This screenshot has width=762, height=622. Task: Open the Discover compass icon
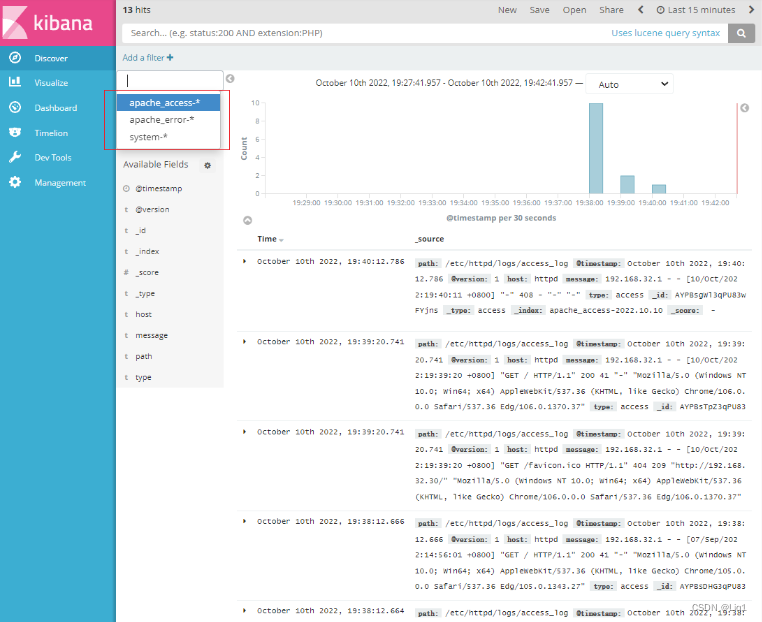click(15, 58)
